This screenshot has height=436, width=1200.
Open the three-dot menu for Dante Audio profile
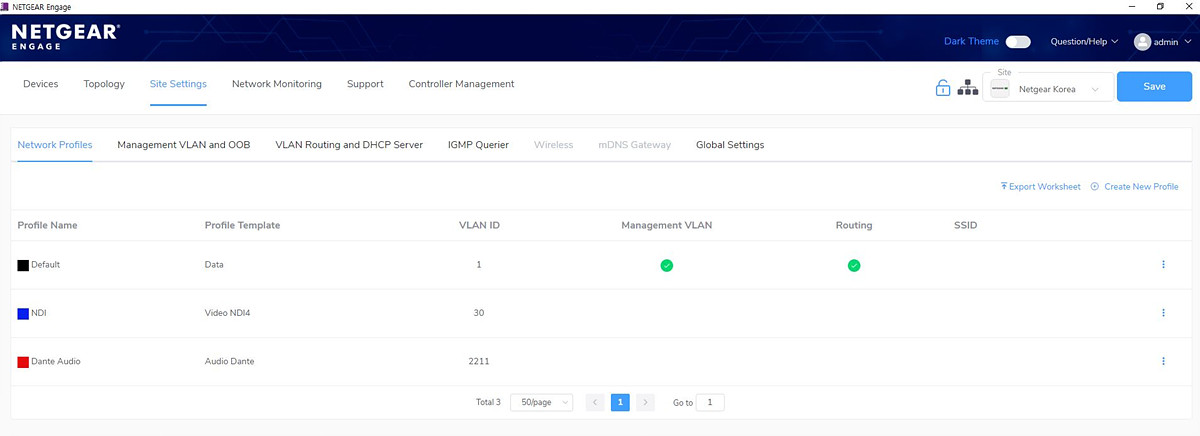pyautogui.click(x=1163, y=361)
